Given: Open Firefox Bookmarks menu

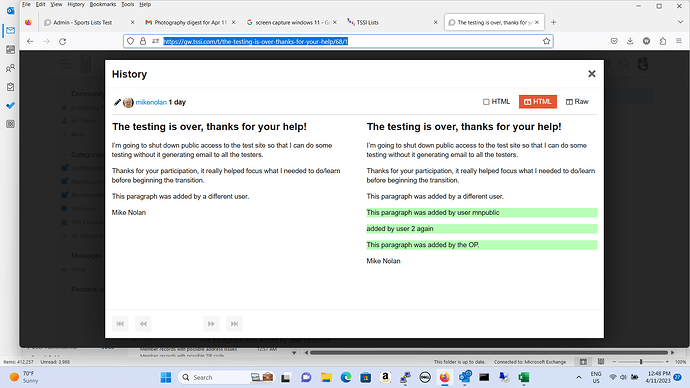Looking at the screenshot, I should click(x=103, y=4).
